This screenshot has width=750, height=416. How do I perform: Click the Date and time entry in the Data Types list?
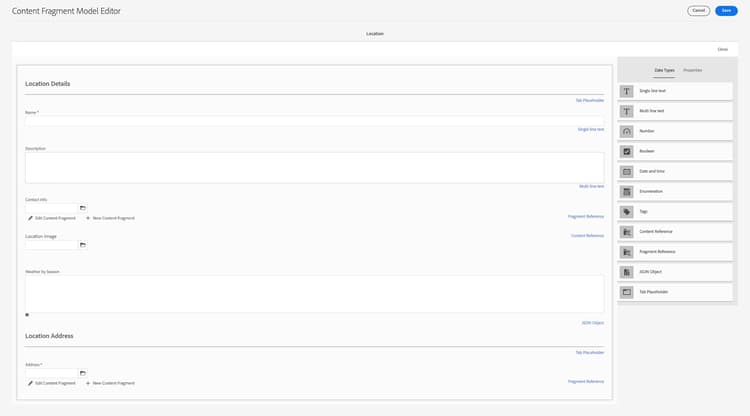click(x=675, y=171)
